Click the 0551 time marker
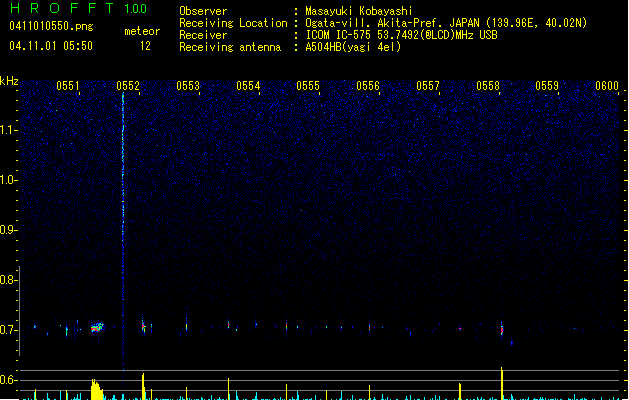Image resolution: width=629 pixels, height=400 pixels. coord(68,86)
